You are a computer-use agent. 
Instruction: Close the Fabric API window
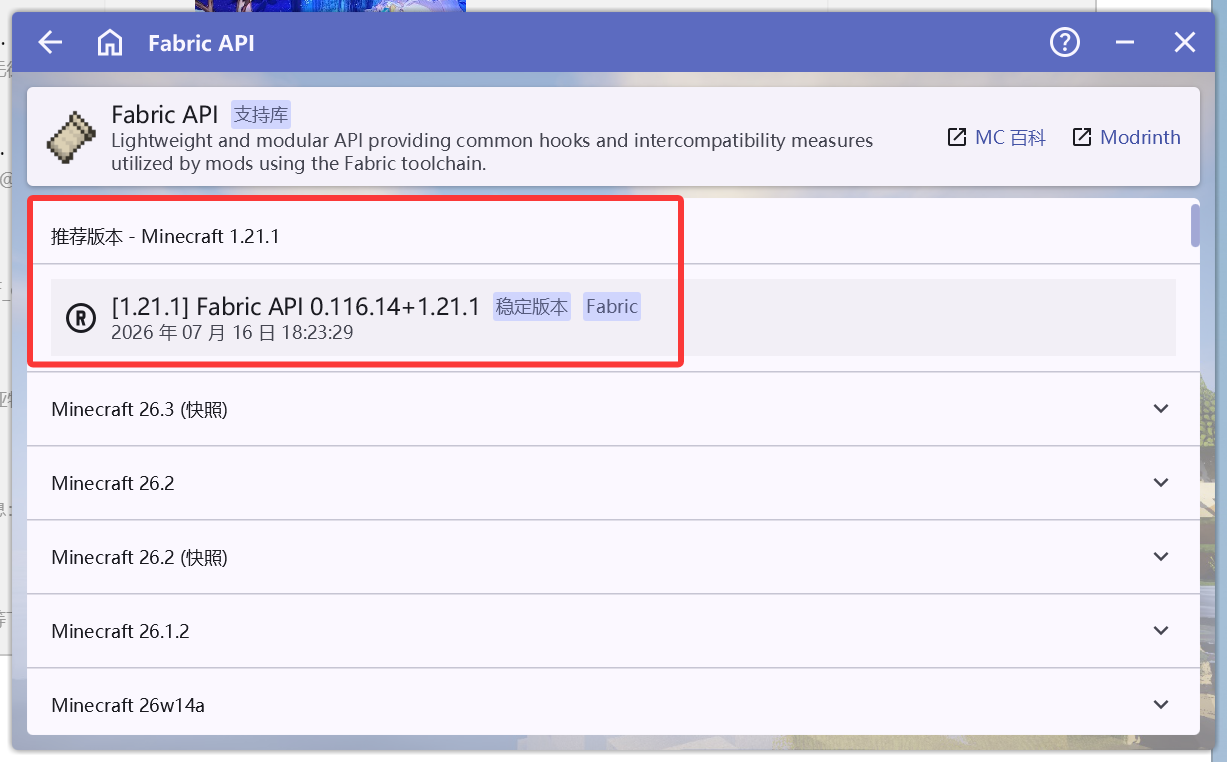coord(1185,42)
